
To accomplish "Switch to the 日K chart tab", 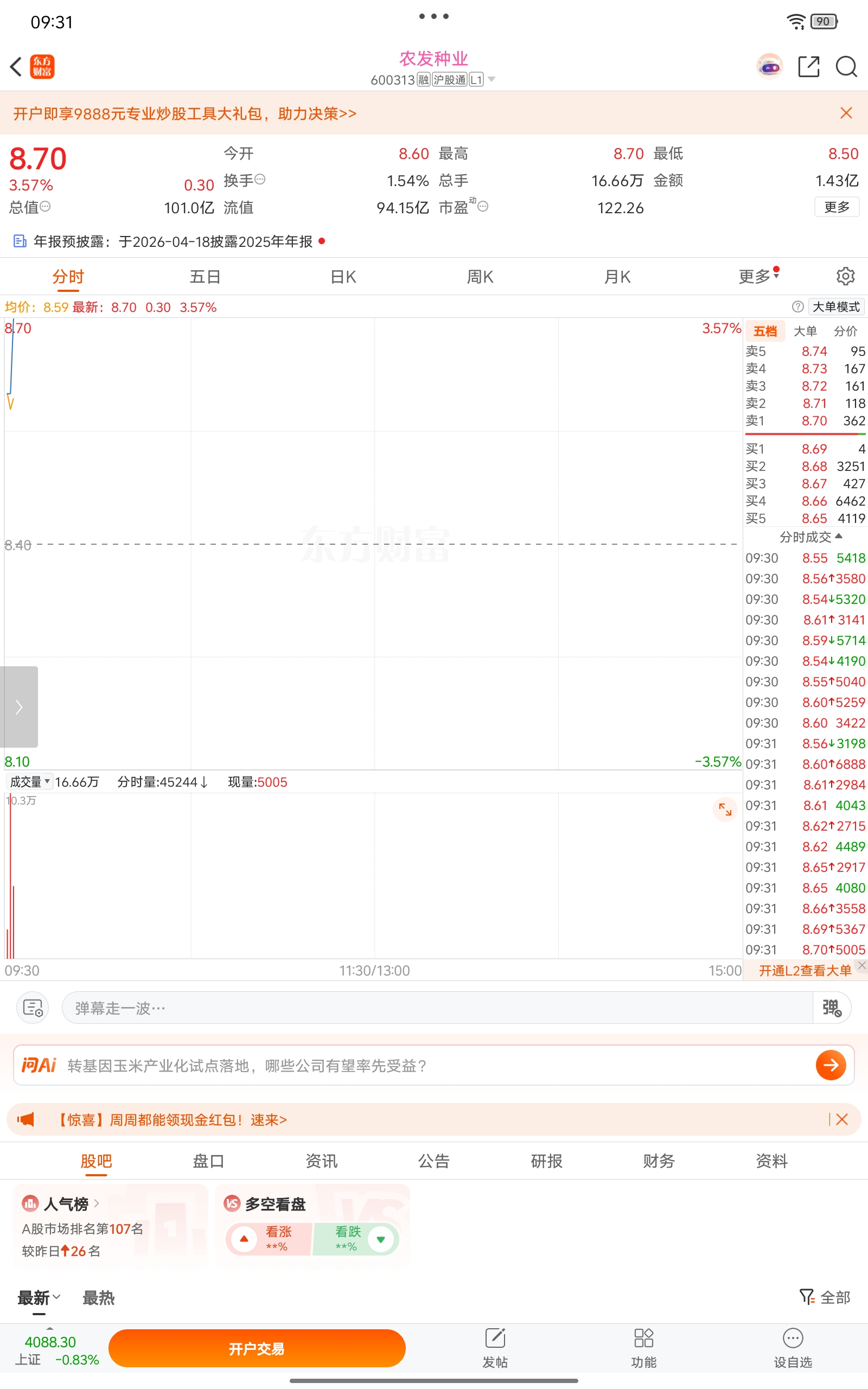I will [343, 276].
